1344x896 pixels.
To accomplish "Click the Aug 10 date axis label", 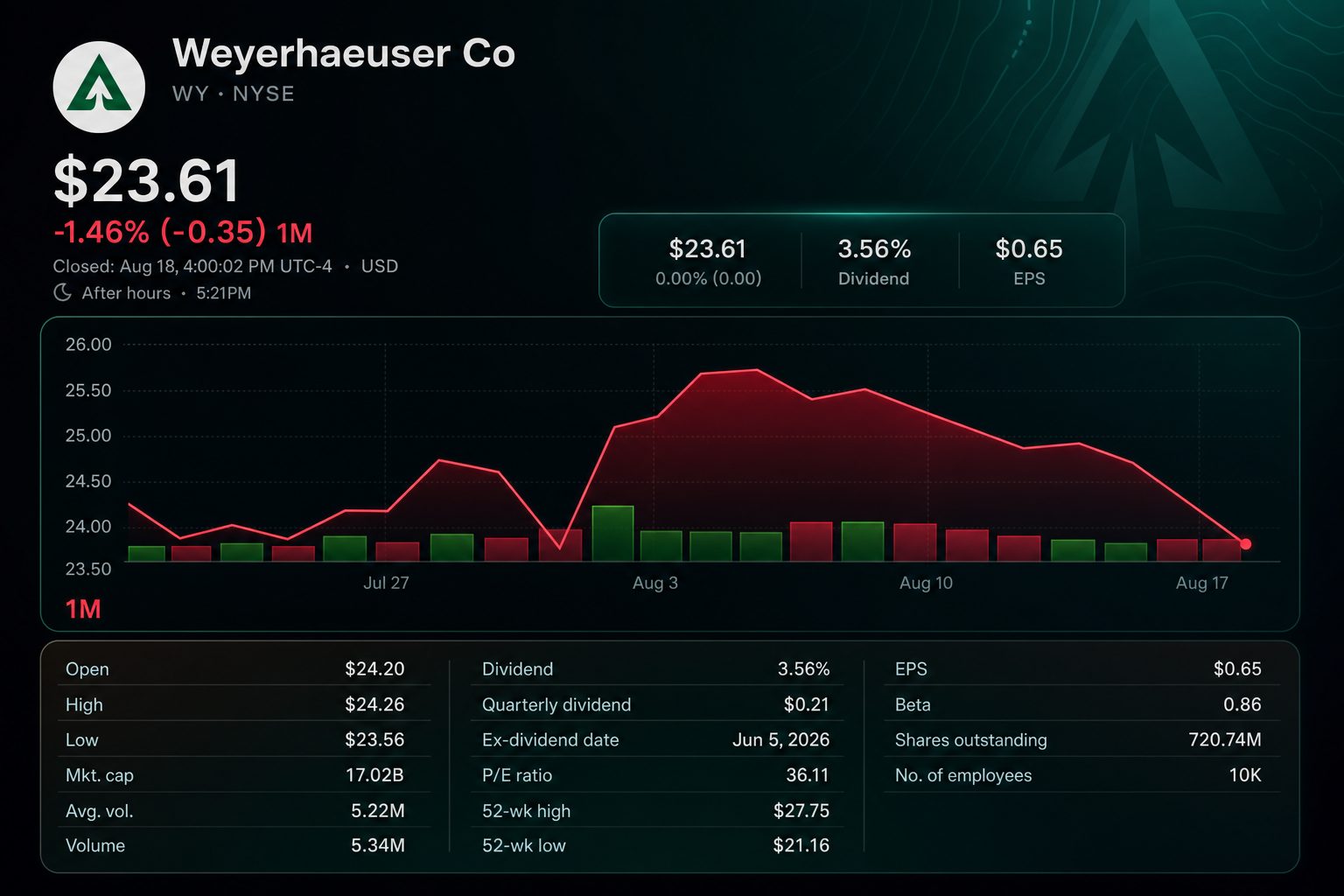I will (926, 583).
